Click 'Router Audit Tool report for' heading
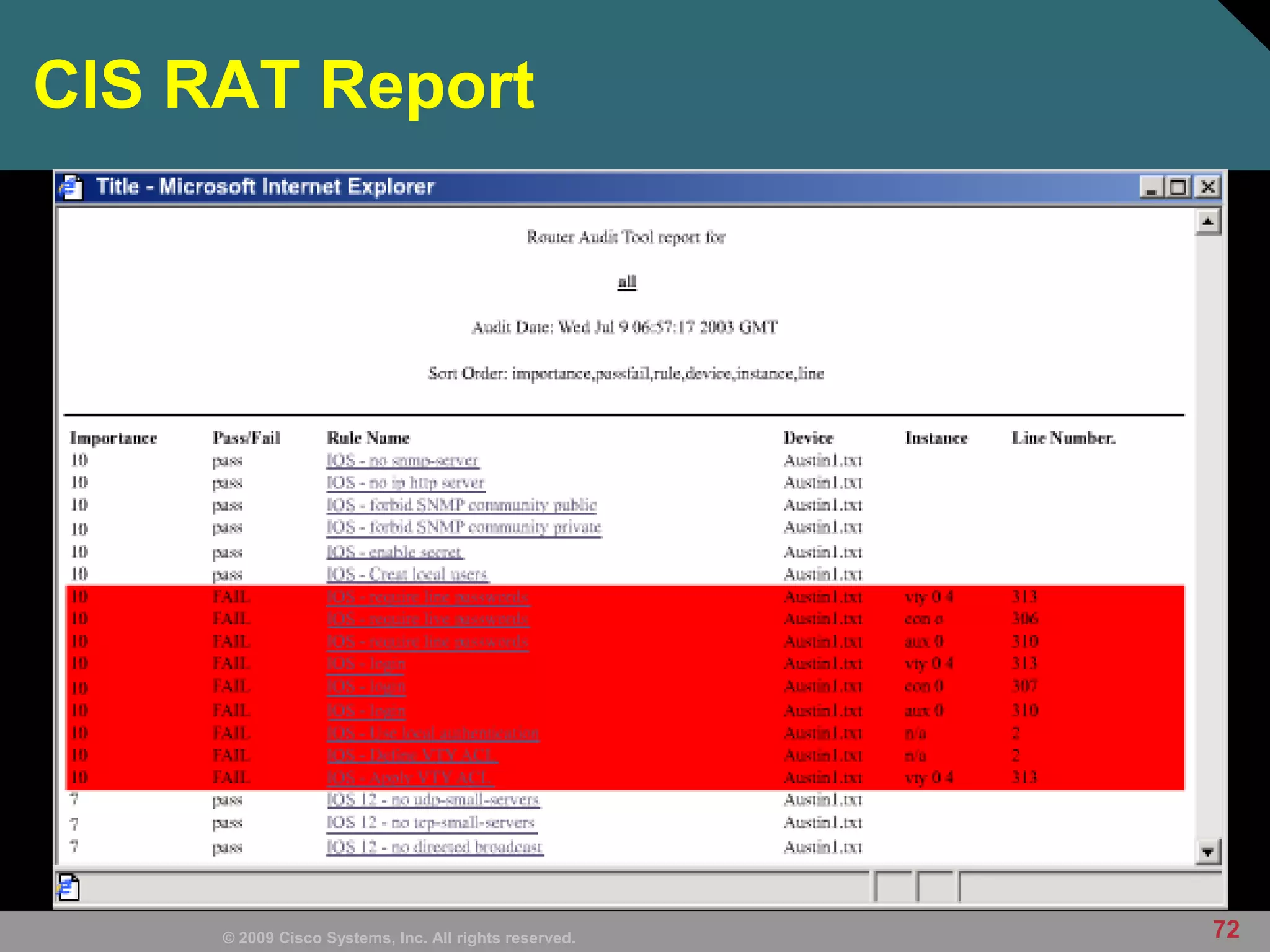Screen dimensions: 1270x952 [x=626, y=237]
